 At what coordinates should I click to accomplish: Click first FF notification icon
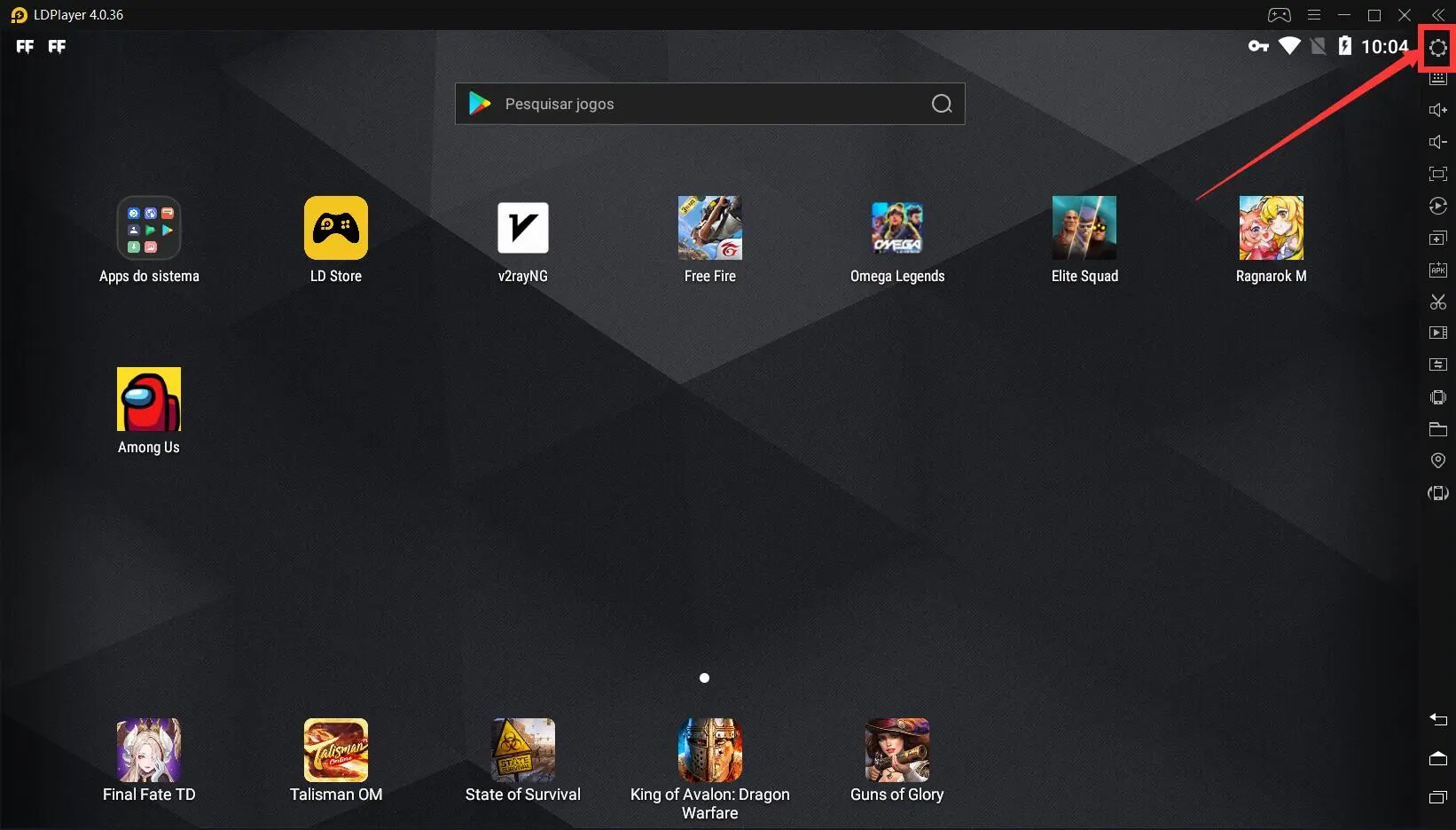pos(25,46)
